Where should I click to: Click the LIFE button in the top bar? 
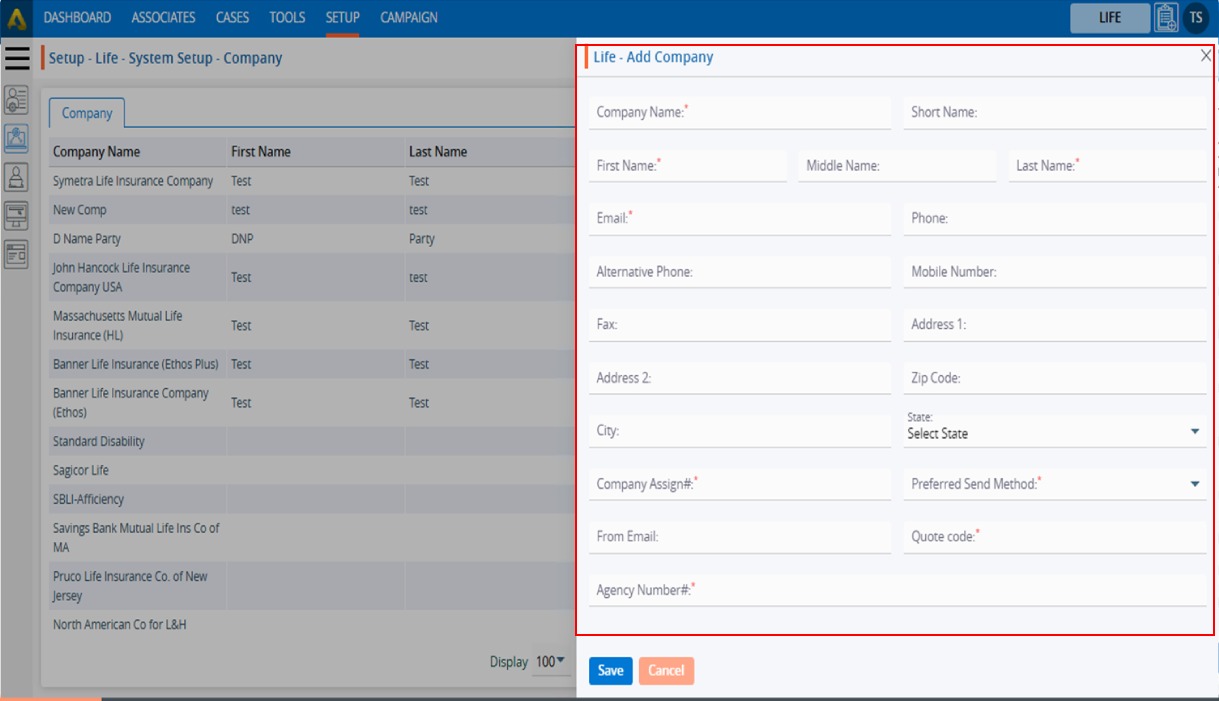1109,18
